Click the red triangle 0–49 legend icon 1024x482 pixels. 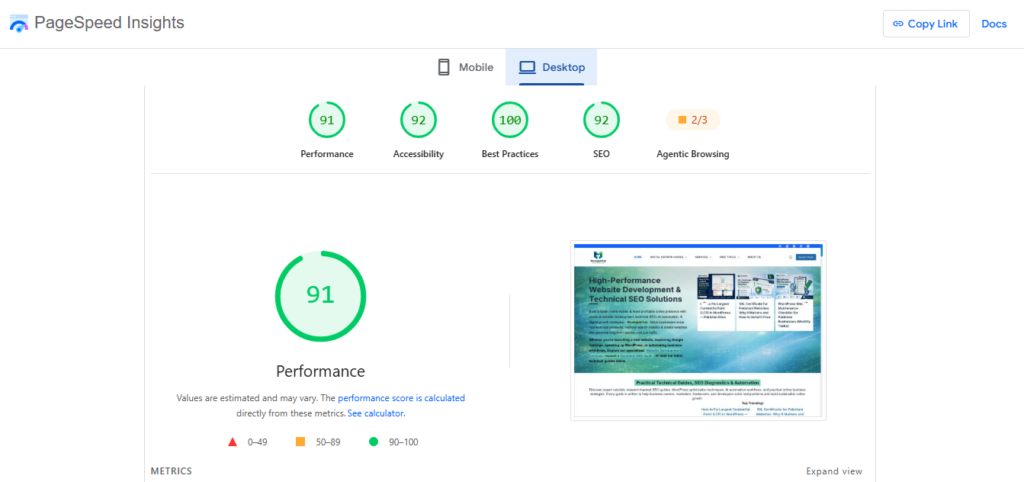coord(232,442)
